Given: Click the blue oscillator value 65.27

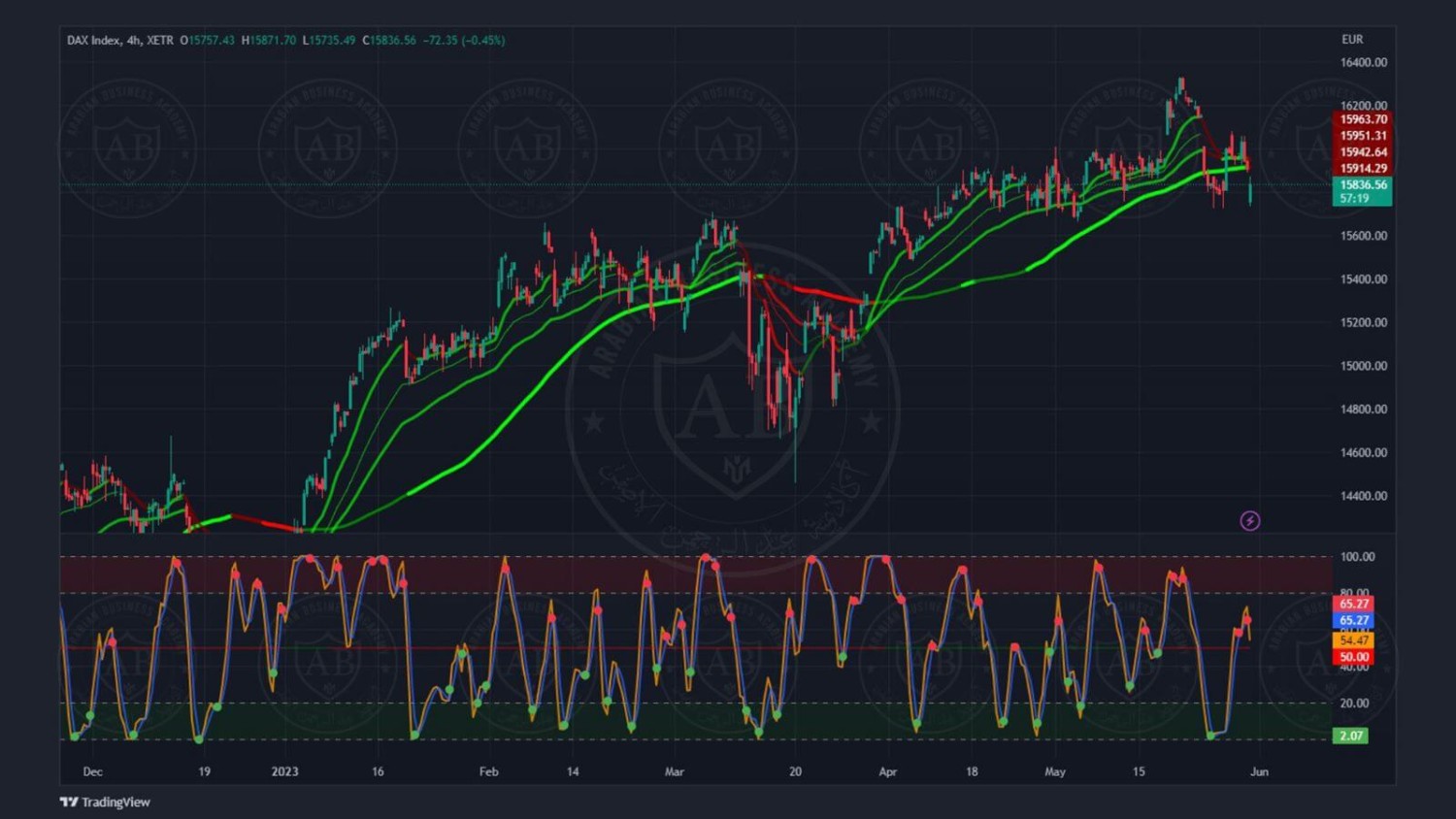Looking at the screenshot, I should click(1353, 620).
